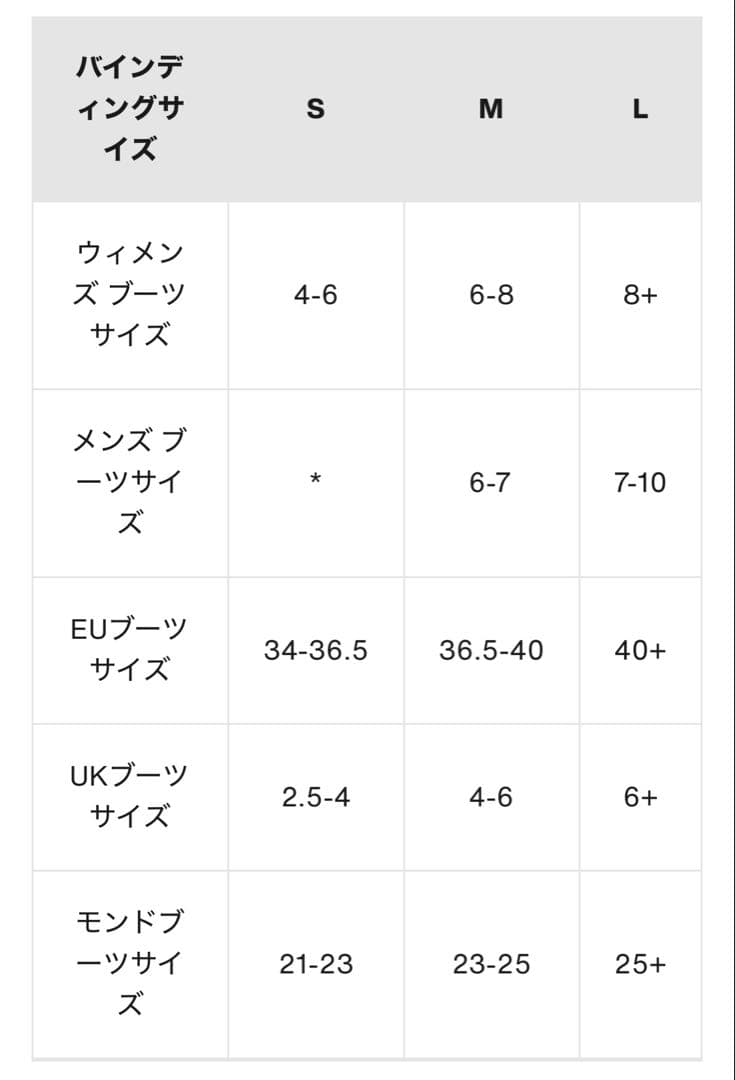Select the M column header

point(491,109)
